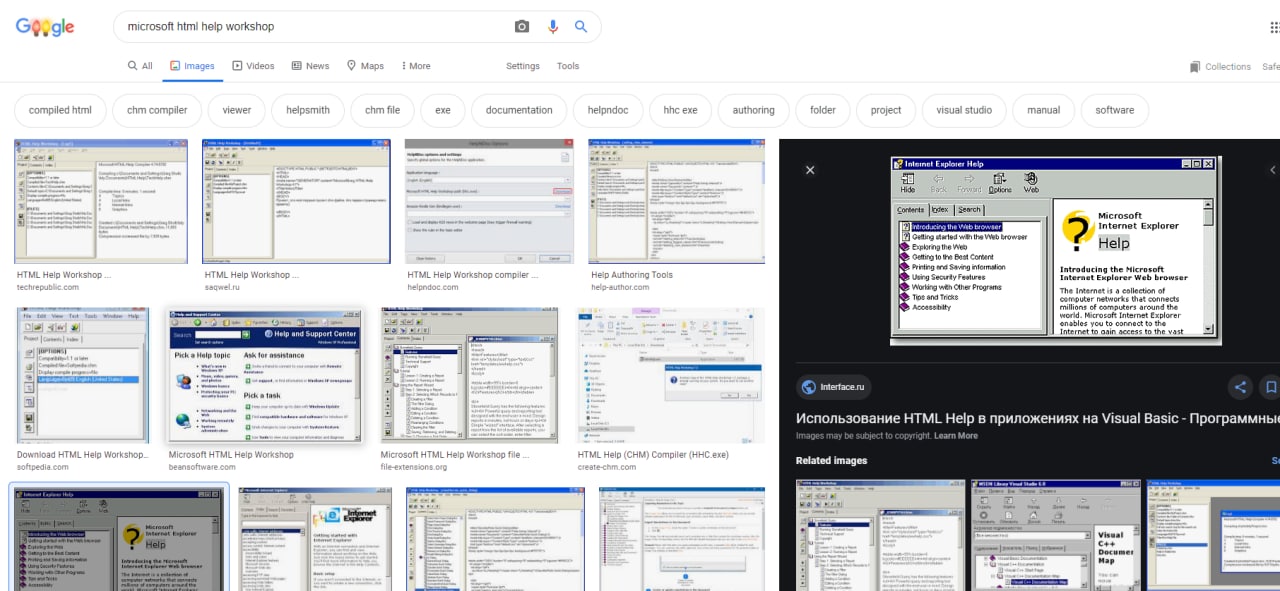This screenshot has height=591, width=1280.
Task: Select the 'helpndoc' filter chip
Action: click(x=608, y=110)
